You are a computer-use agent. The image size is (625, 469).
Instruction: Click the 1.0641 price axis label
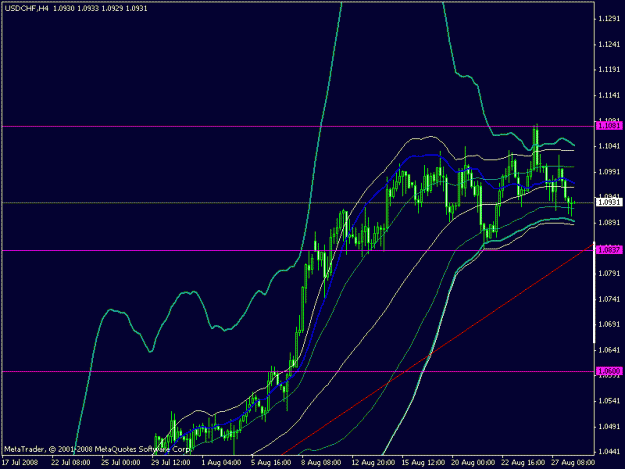(609, 350)
